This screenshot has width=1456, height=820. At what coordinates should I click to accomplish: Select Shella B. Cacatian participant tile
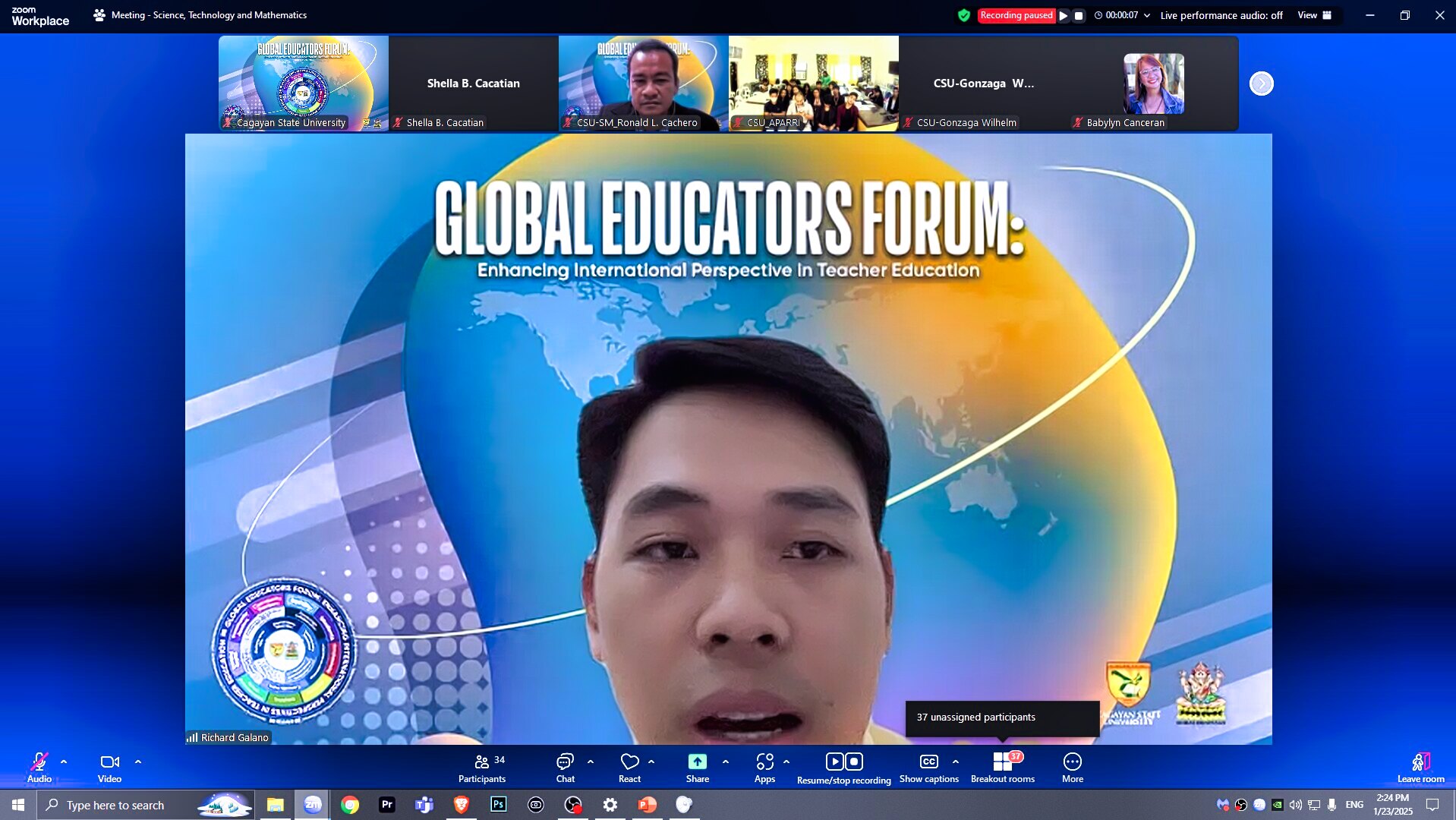[x=474, y=84]
